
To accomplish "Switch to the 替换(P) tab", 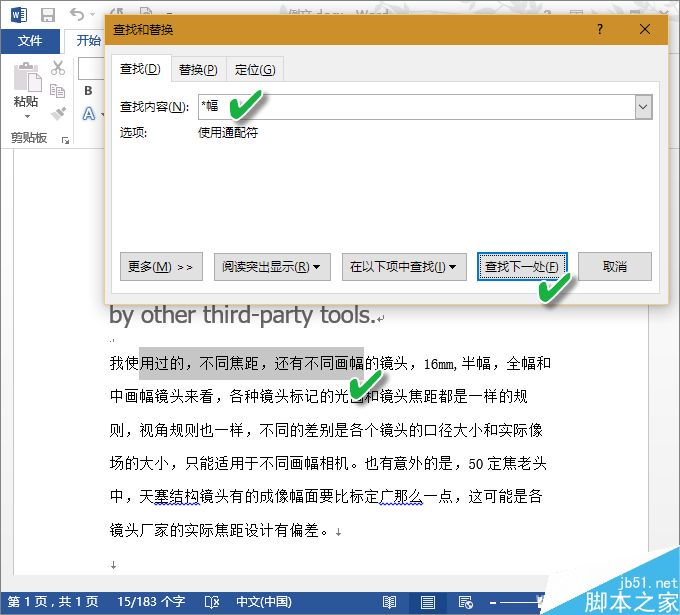I will point(198,69).
